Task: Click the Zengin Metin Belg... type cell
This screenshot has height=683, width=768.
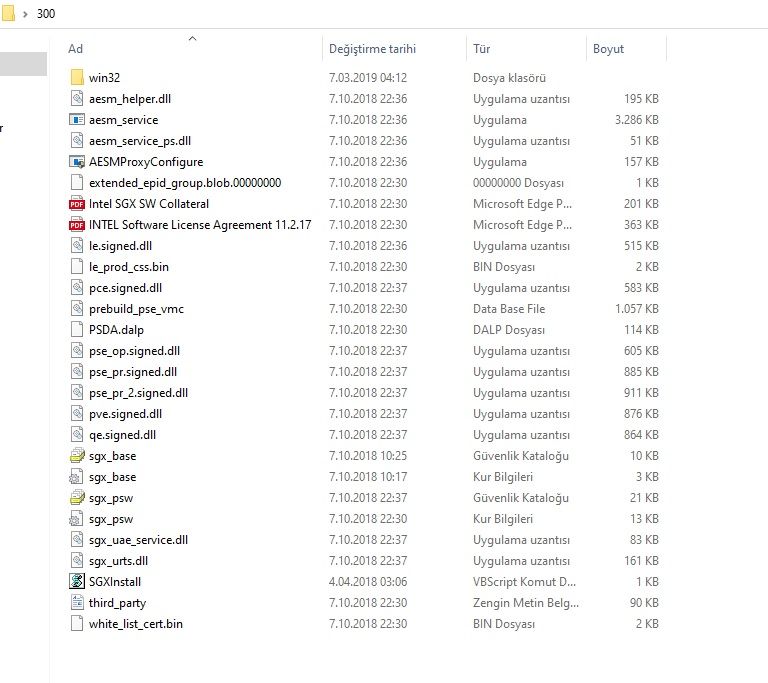Action: 526,603
